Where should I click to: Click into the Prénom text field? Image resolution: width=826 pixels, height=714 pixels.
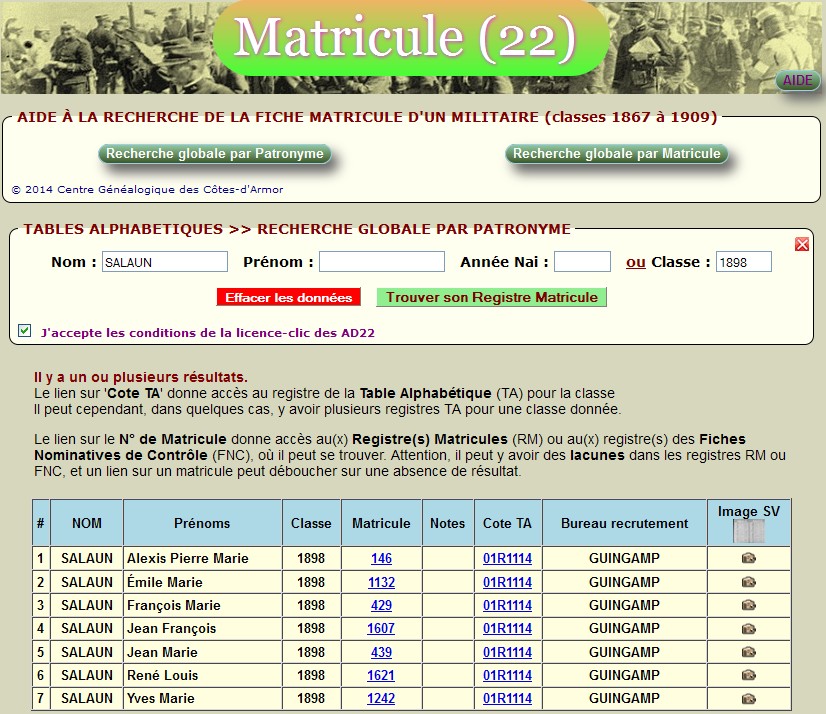(x=381, y=262)
